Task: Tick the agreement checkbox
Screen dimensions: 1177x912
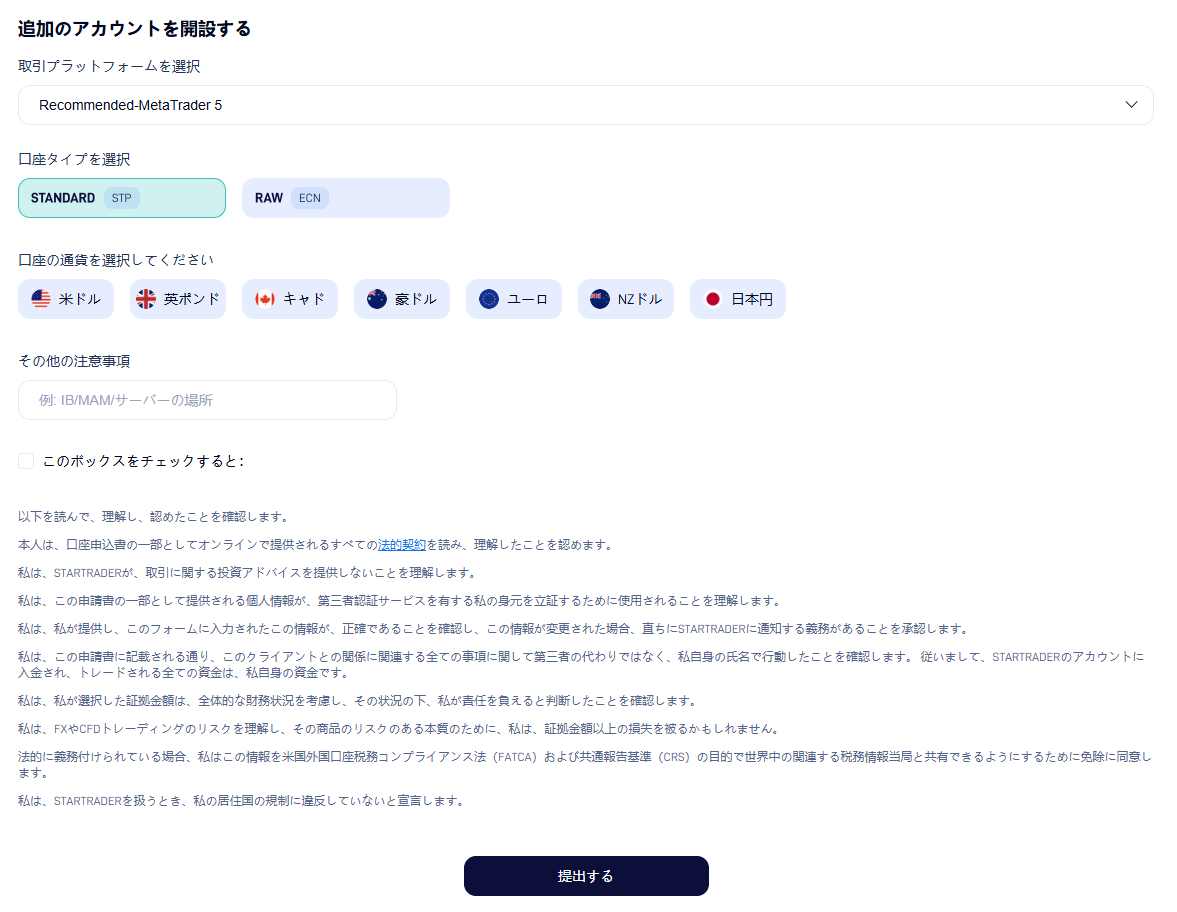Action: coord(26,461)
